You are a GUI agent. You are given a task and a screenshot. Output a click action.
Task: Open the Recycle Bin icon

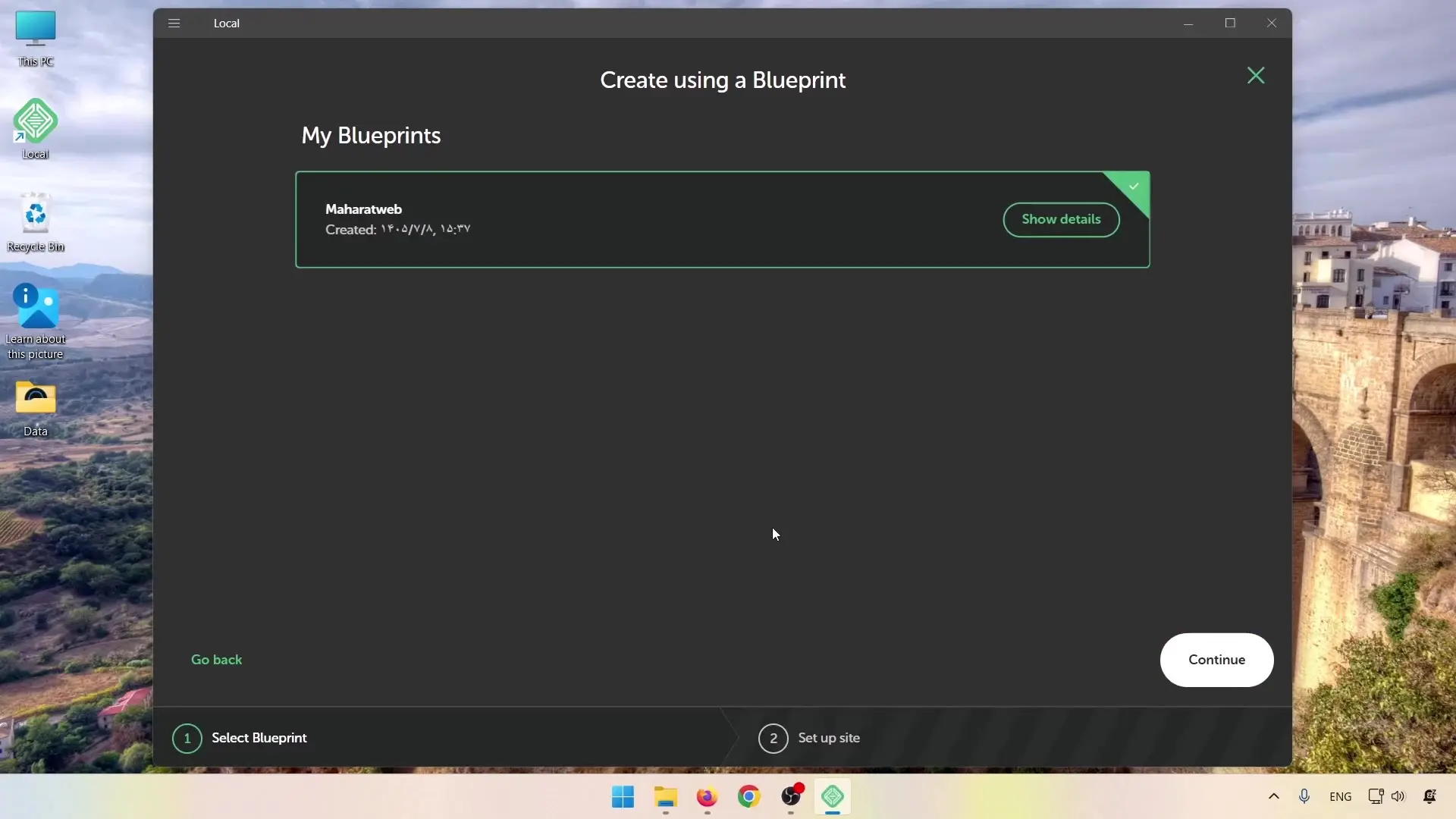click(36, 222)
